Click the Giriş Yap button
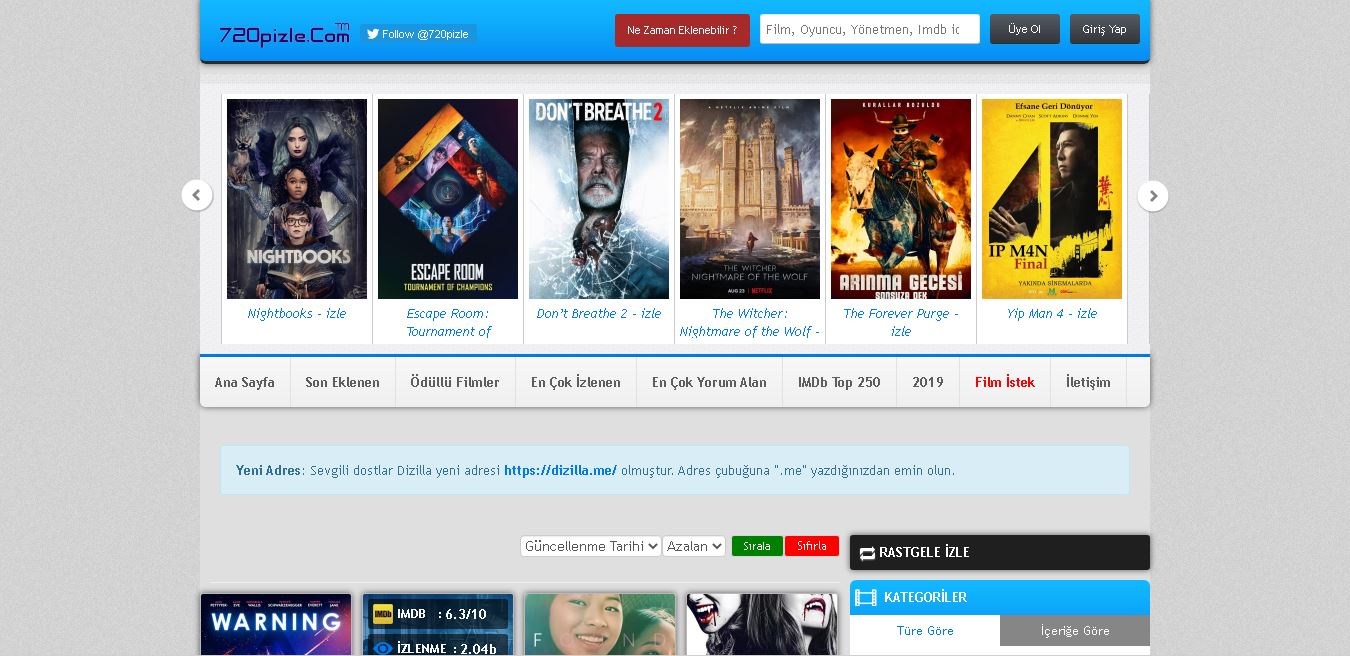Image resolution: width=1350 pixels, height=656 pixels. point(1105,29)
